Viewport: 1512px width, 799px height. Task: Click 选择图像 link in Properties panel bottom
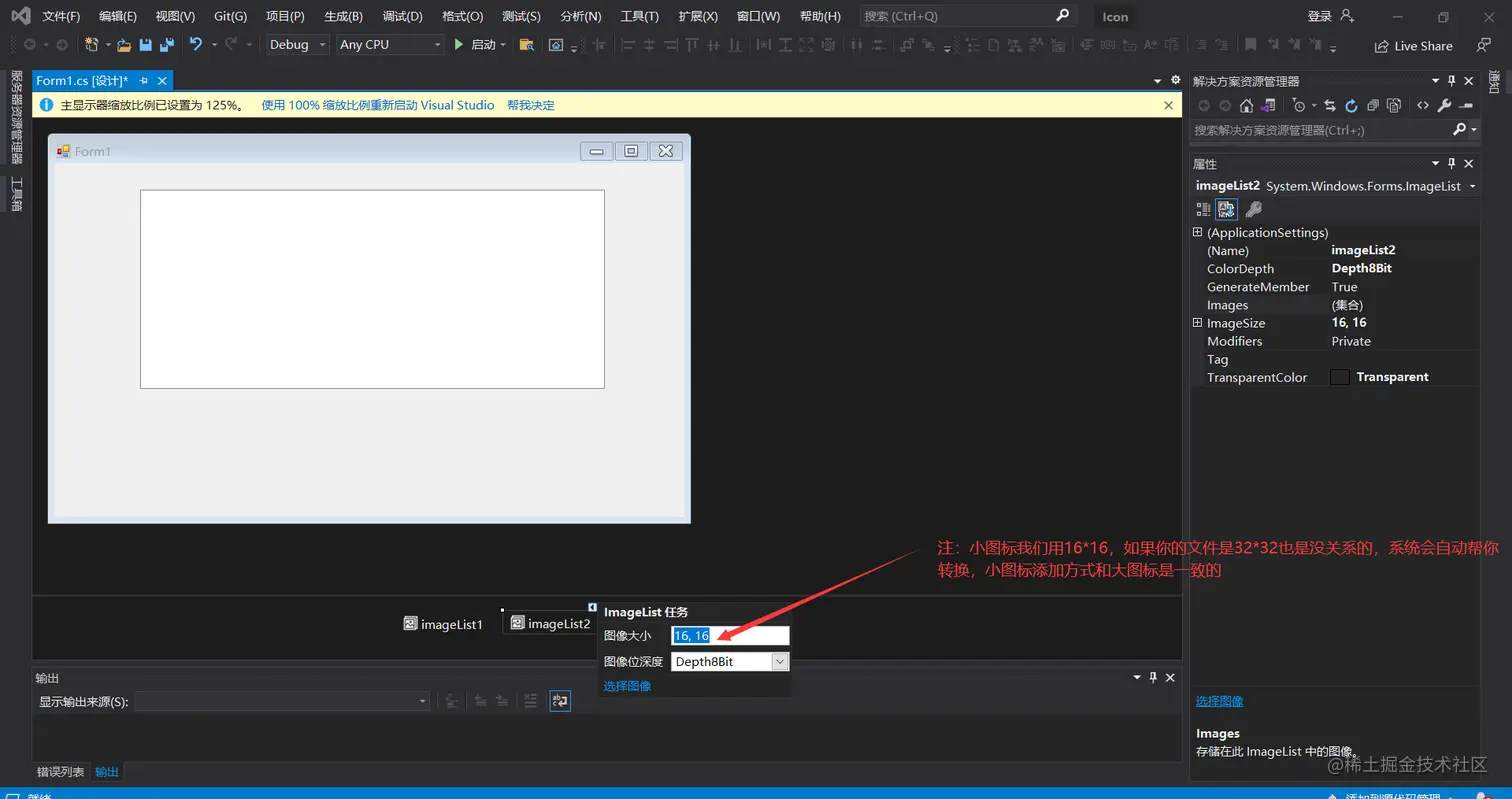(x=1219, y=701)
